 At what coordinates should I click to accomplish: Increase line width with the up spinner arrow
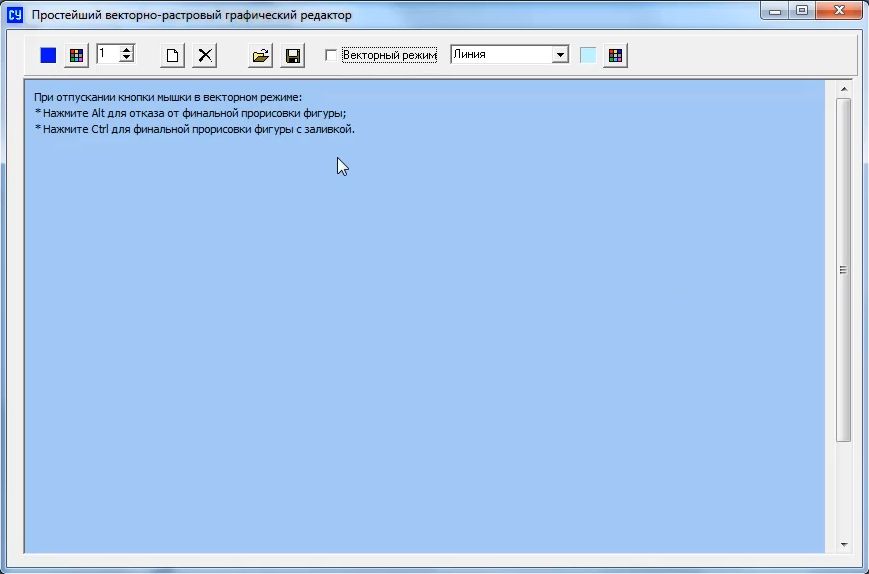(127, 50)
